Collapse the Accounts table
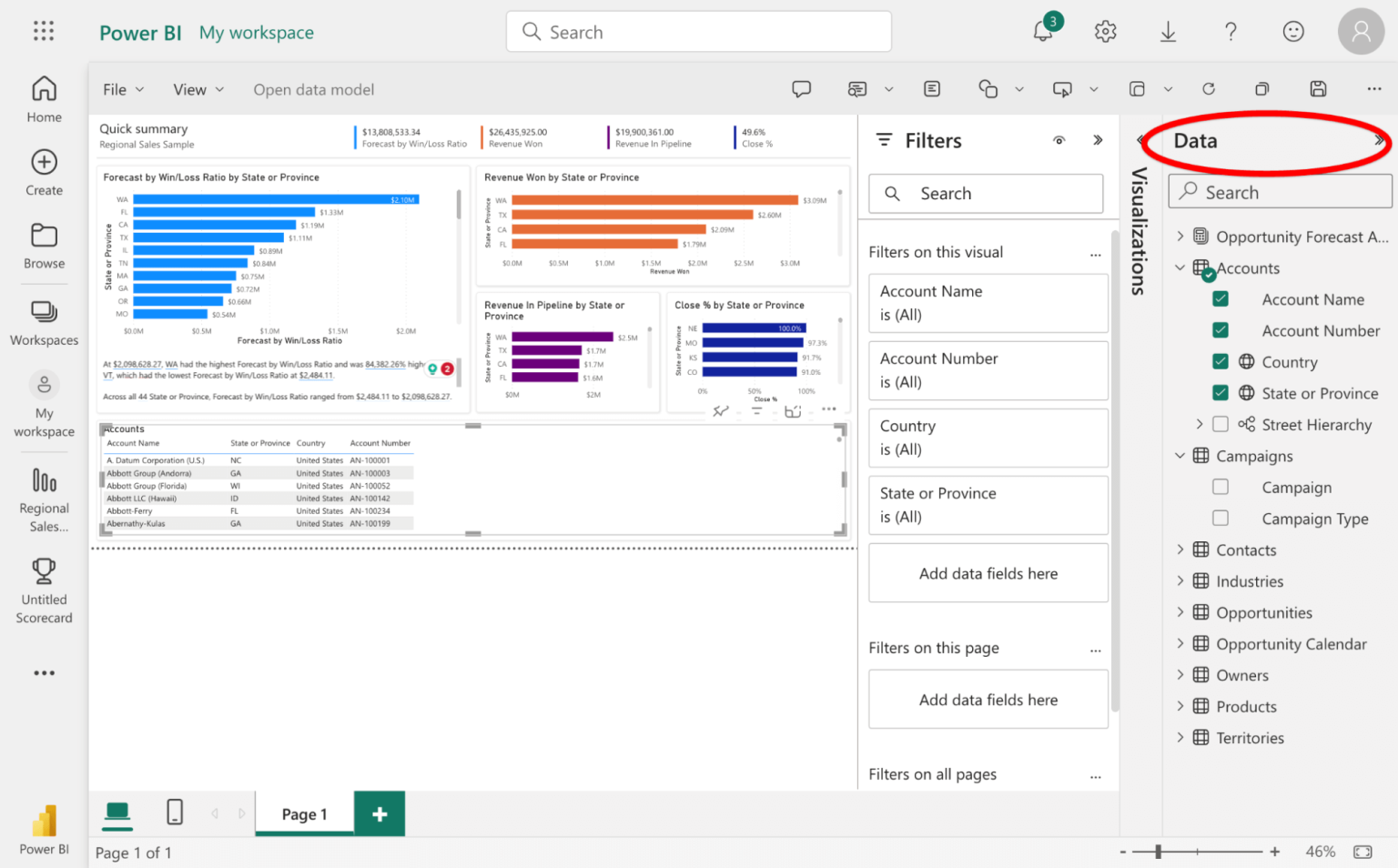Viewport: 1398px width, 868px height. [x=1180, y=267]
